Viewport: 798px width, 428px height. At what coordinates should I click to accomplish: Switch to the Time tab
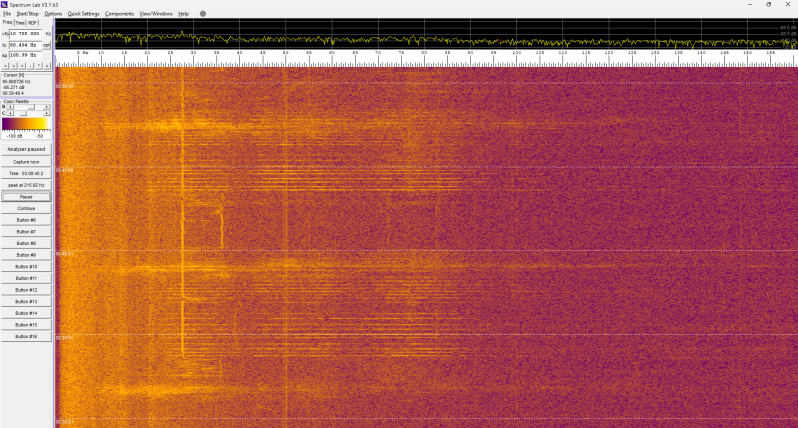click(20, 23)
